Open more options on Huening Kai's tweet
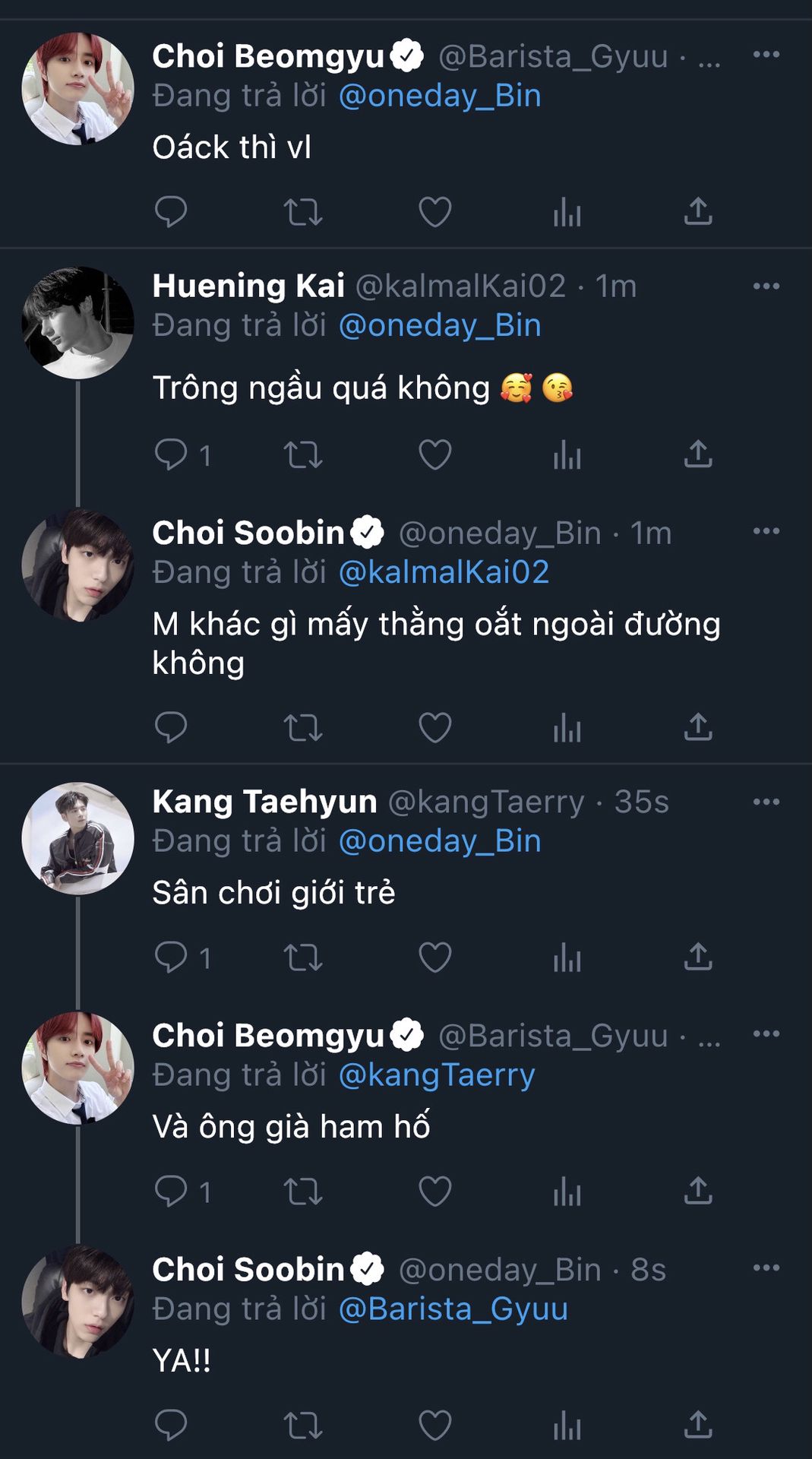Screen dimensions: 812x1459 point(766,286)
